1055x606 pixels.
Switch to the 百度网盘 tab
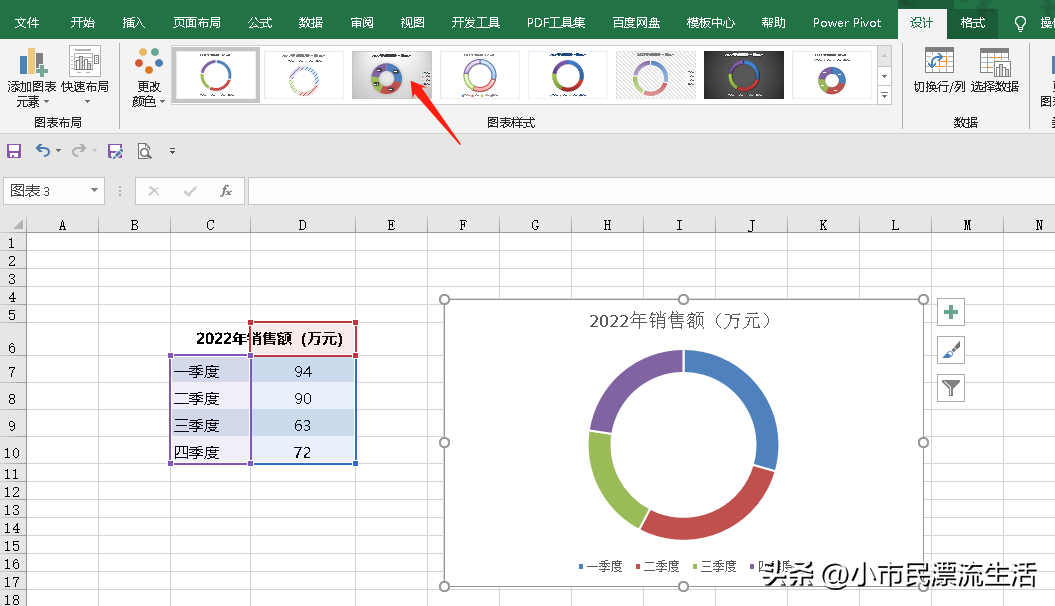tap(636, 23)
